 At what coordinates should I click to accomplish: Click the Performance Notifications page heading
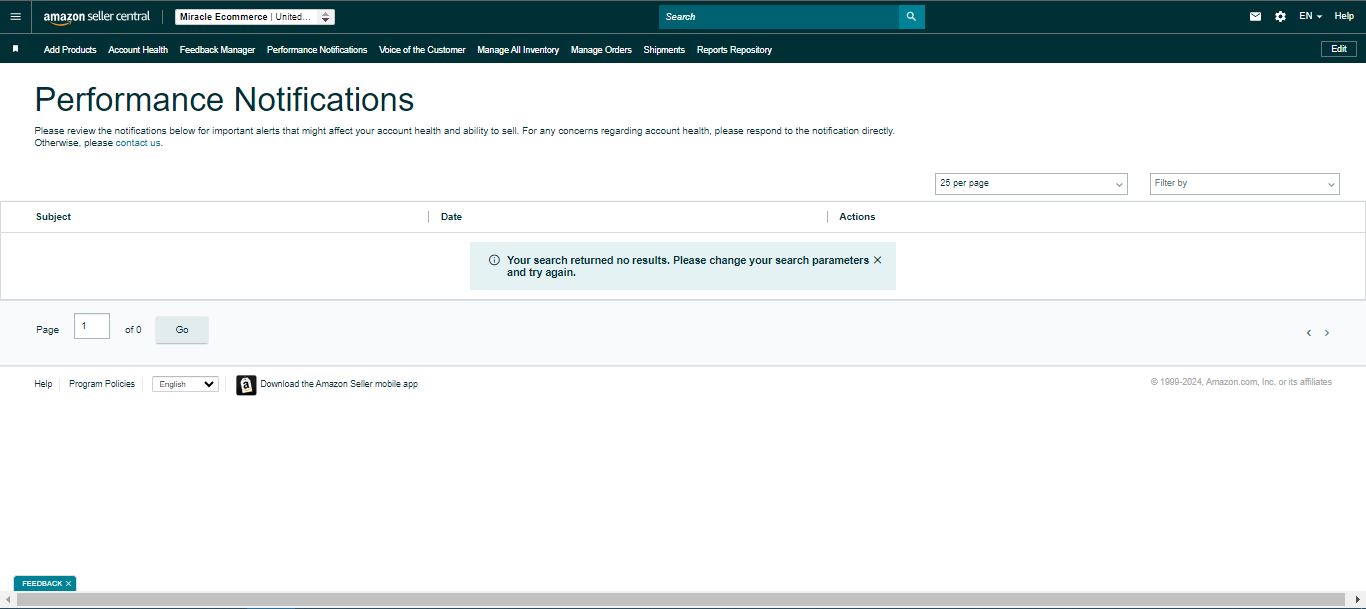(x=224, y=99)
